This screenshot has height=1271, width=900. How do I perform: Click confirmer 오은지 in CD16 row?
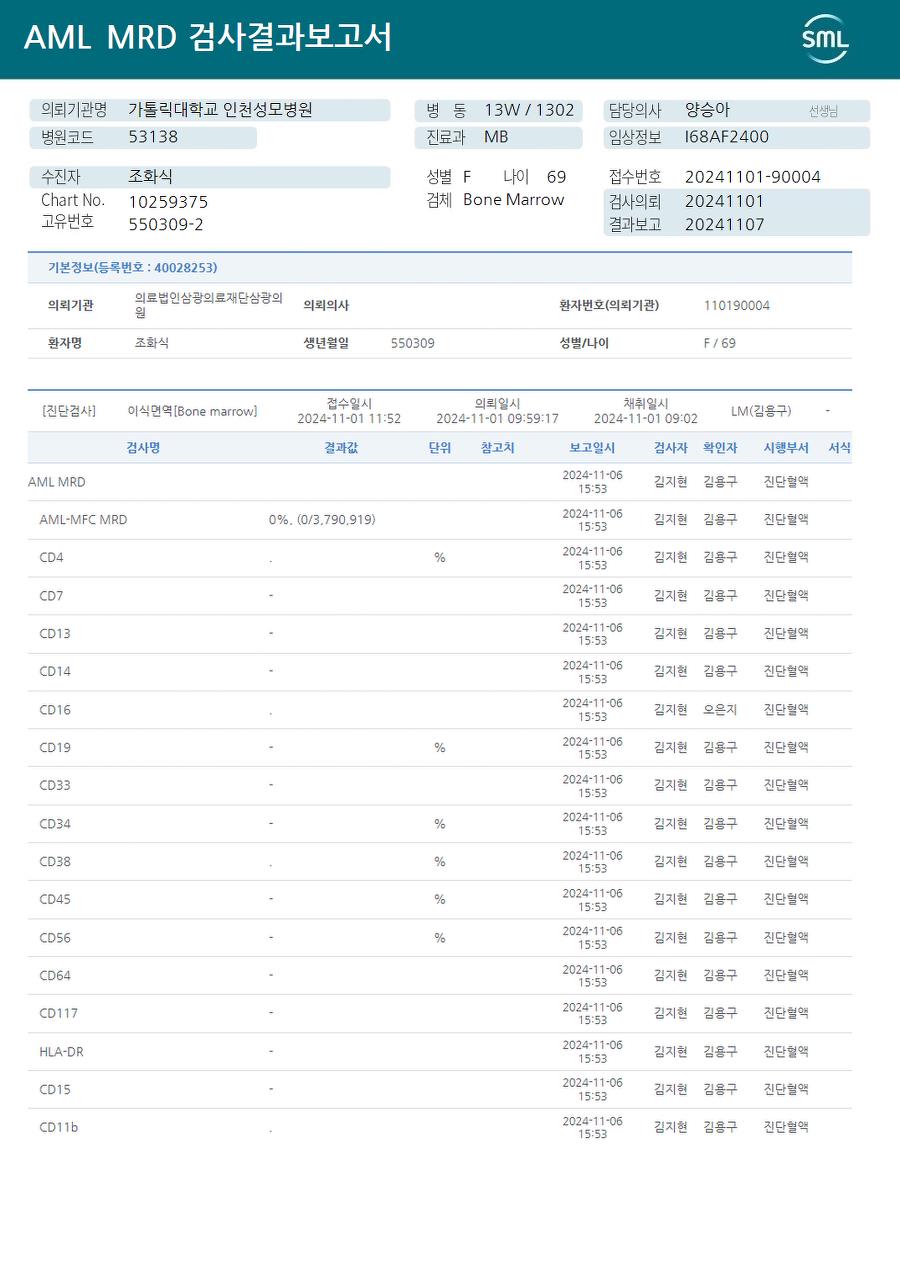click(x=720, y=710)
